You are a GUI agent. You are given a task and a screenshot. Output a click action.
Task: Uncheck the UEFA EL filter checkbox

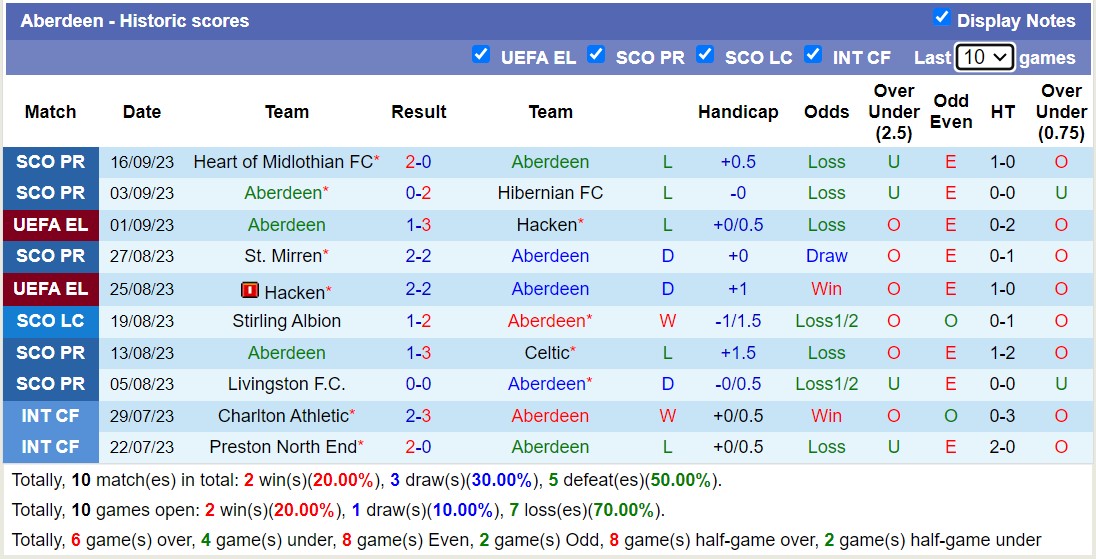pos(481,54)
